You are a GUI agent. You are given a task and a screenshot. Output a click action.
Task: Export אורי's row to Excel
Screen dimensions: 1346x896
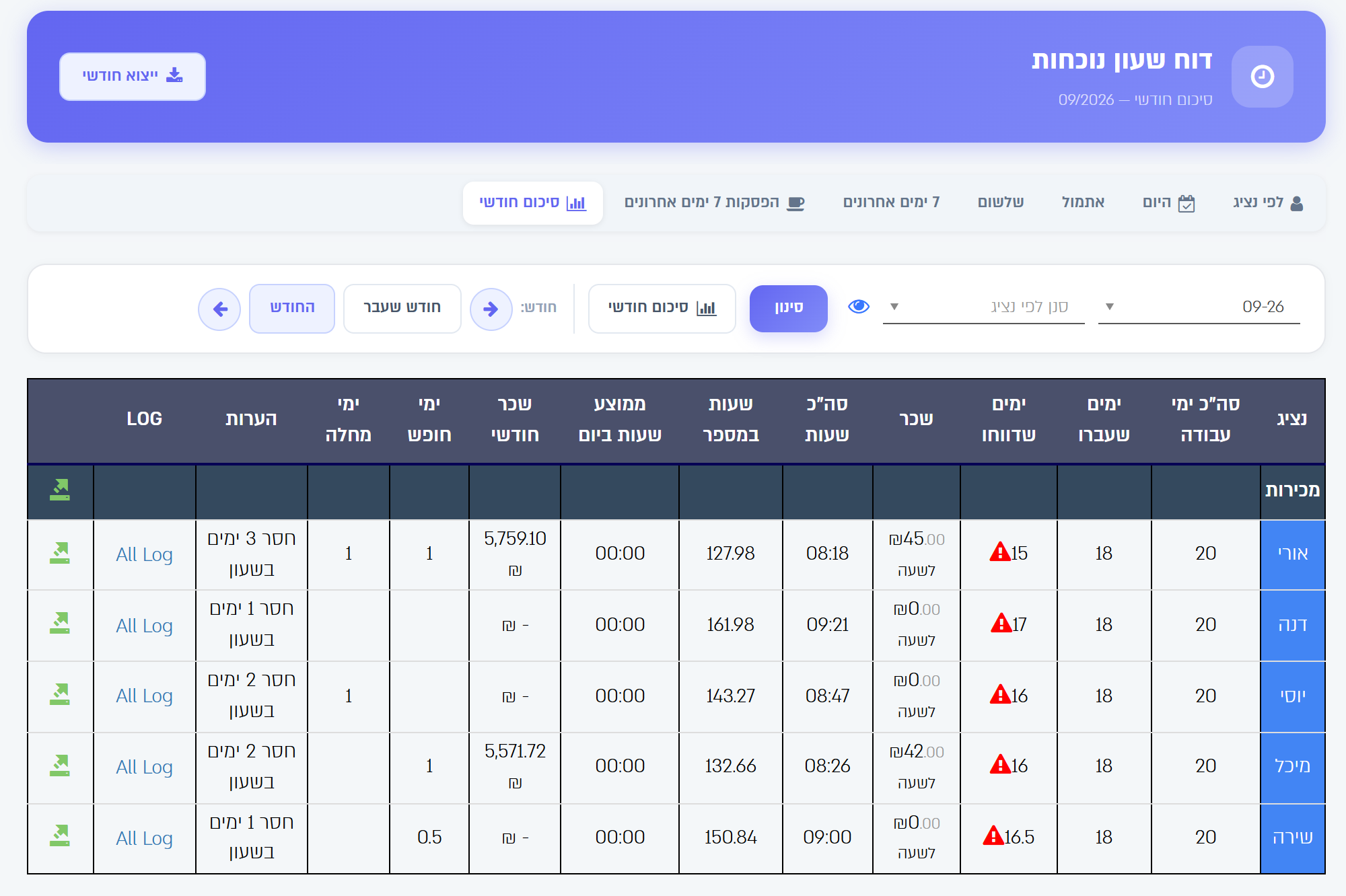[x=60, y=554]
